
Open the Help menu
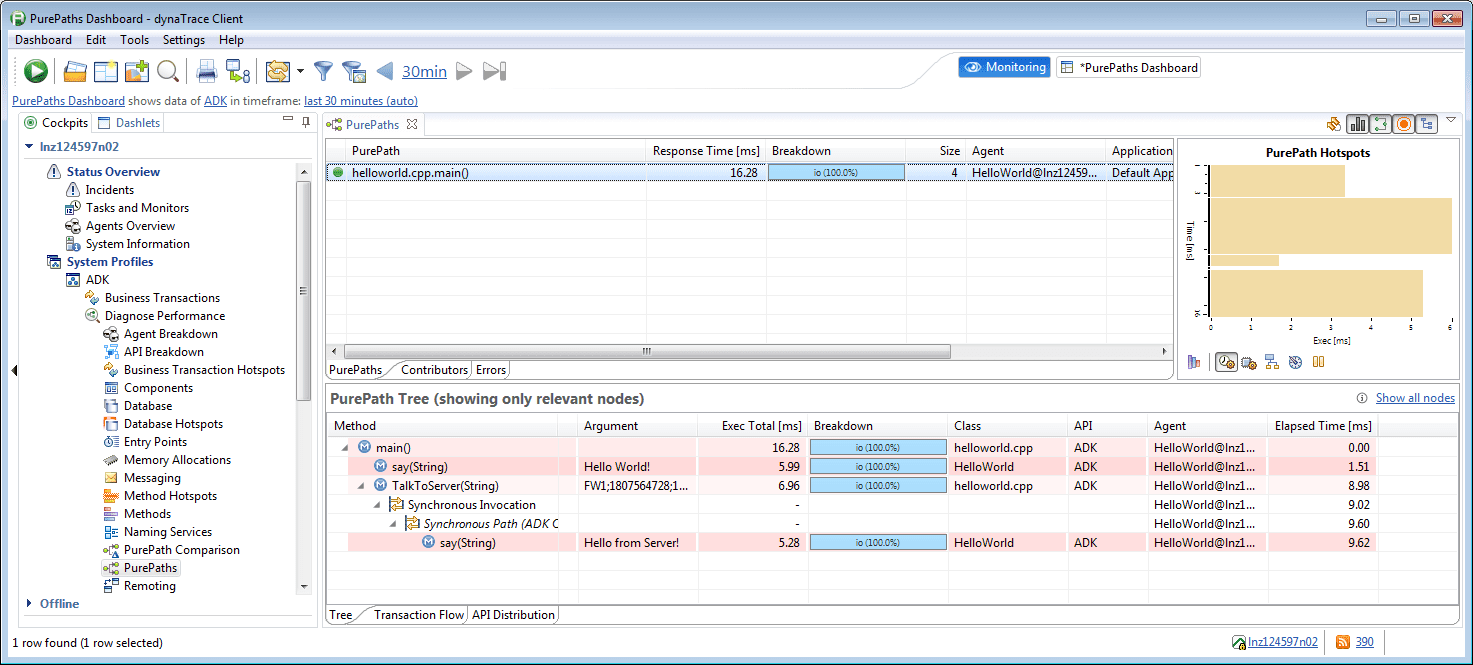231,40
